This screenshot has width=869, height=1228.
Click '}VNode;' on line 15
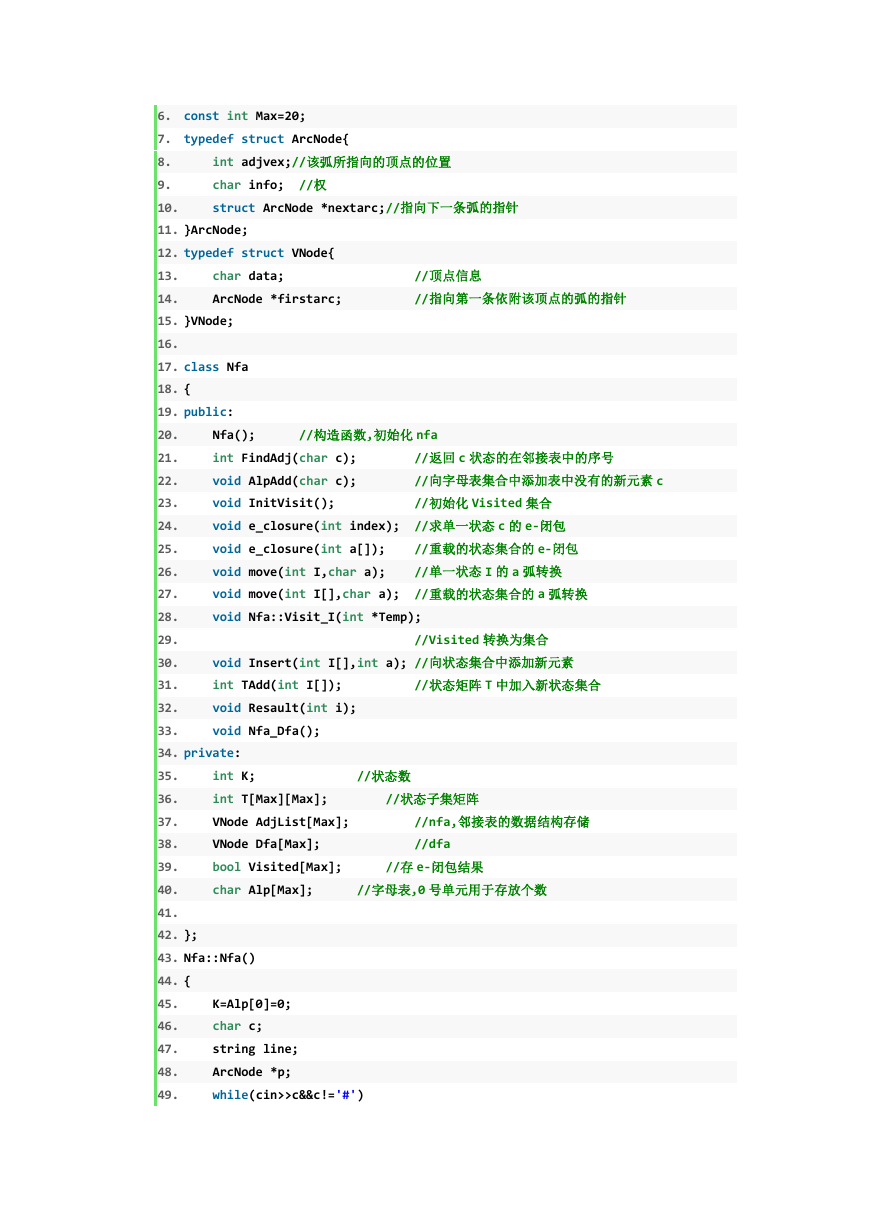pyautogui.click(x=209, y=321)
